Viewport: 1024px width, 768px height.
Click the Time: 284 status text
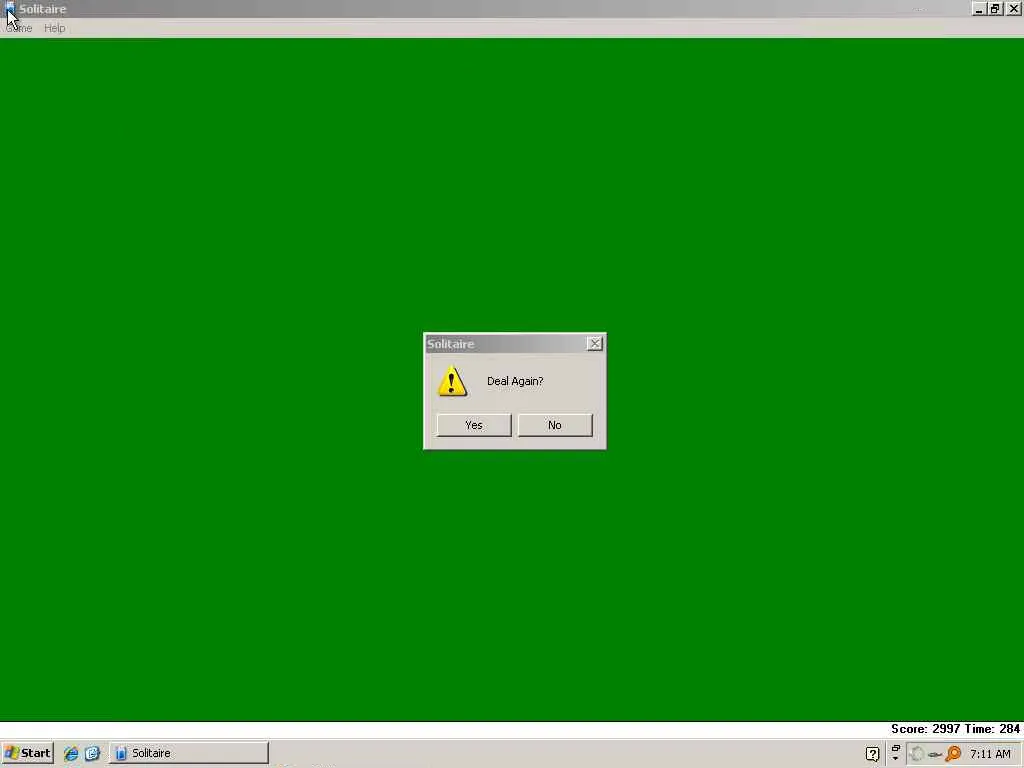pos(991,729)
